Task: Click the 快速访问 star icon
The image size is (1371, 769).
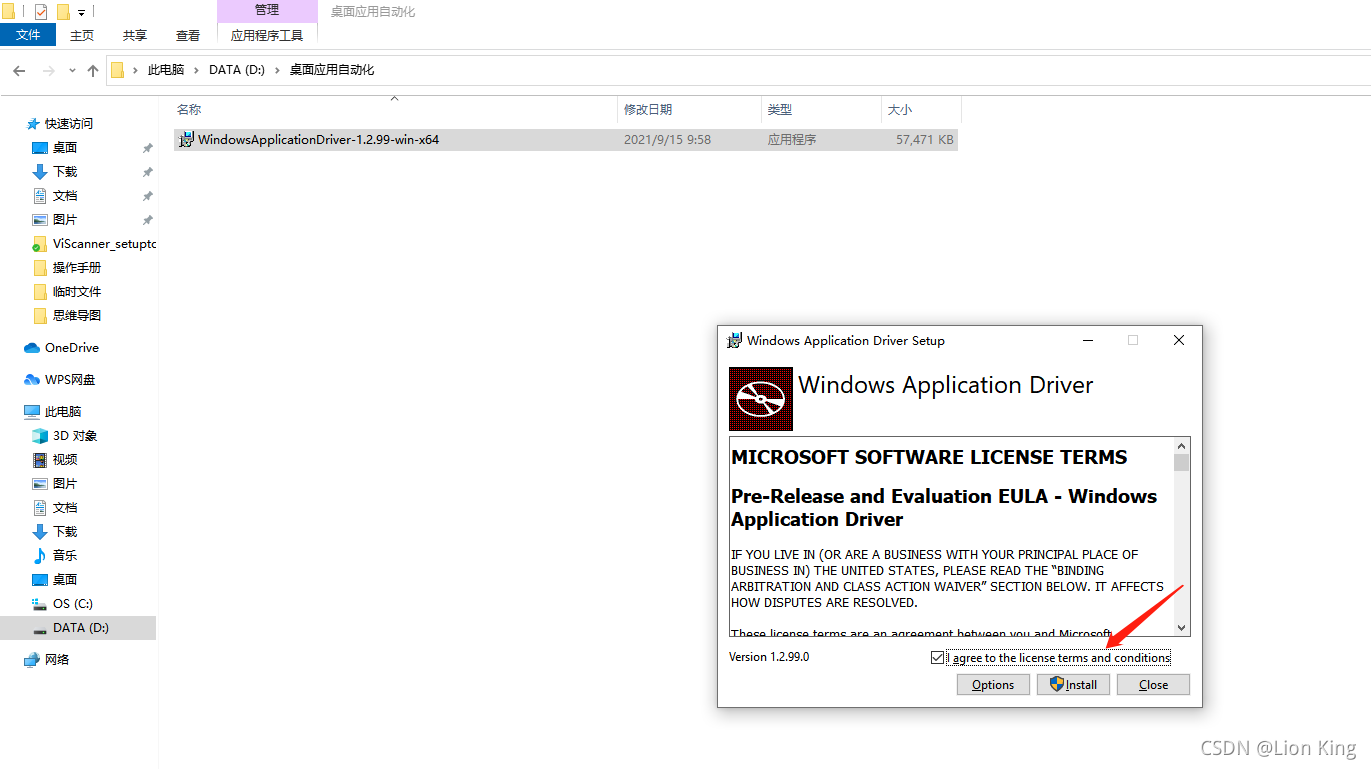Action: (x=33, y=124)
